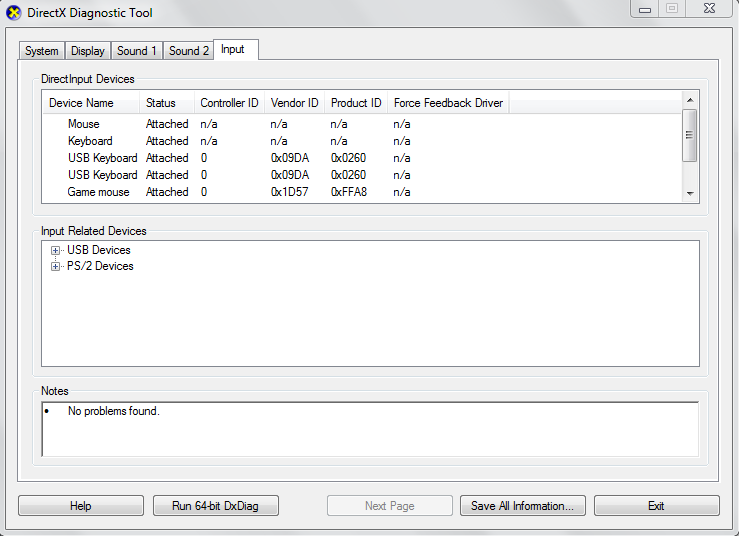The image size is (739, 536).
Task: Click the disabled Next Page button
Action: click(390, 506)
